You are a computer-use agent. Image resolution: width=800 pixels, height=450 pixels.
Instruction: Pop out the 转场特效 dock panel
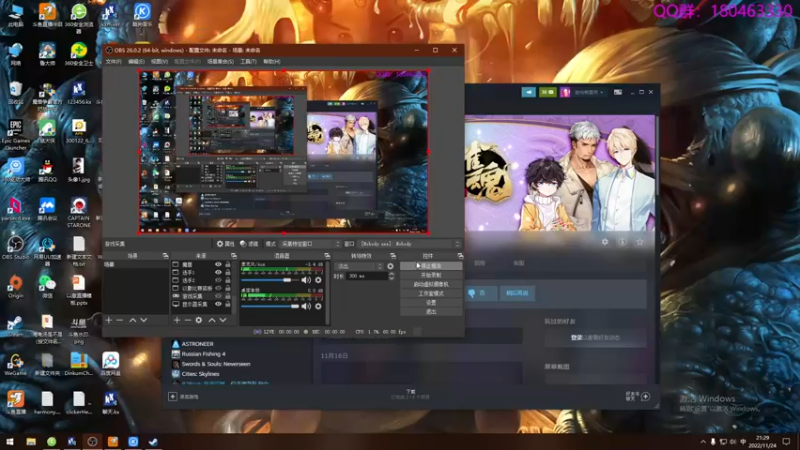[392, 256]
